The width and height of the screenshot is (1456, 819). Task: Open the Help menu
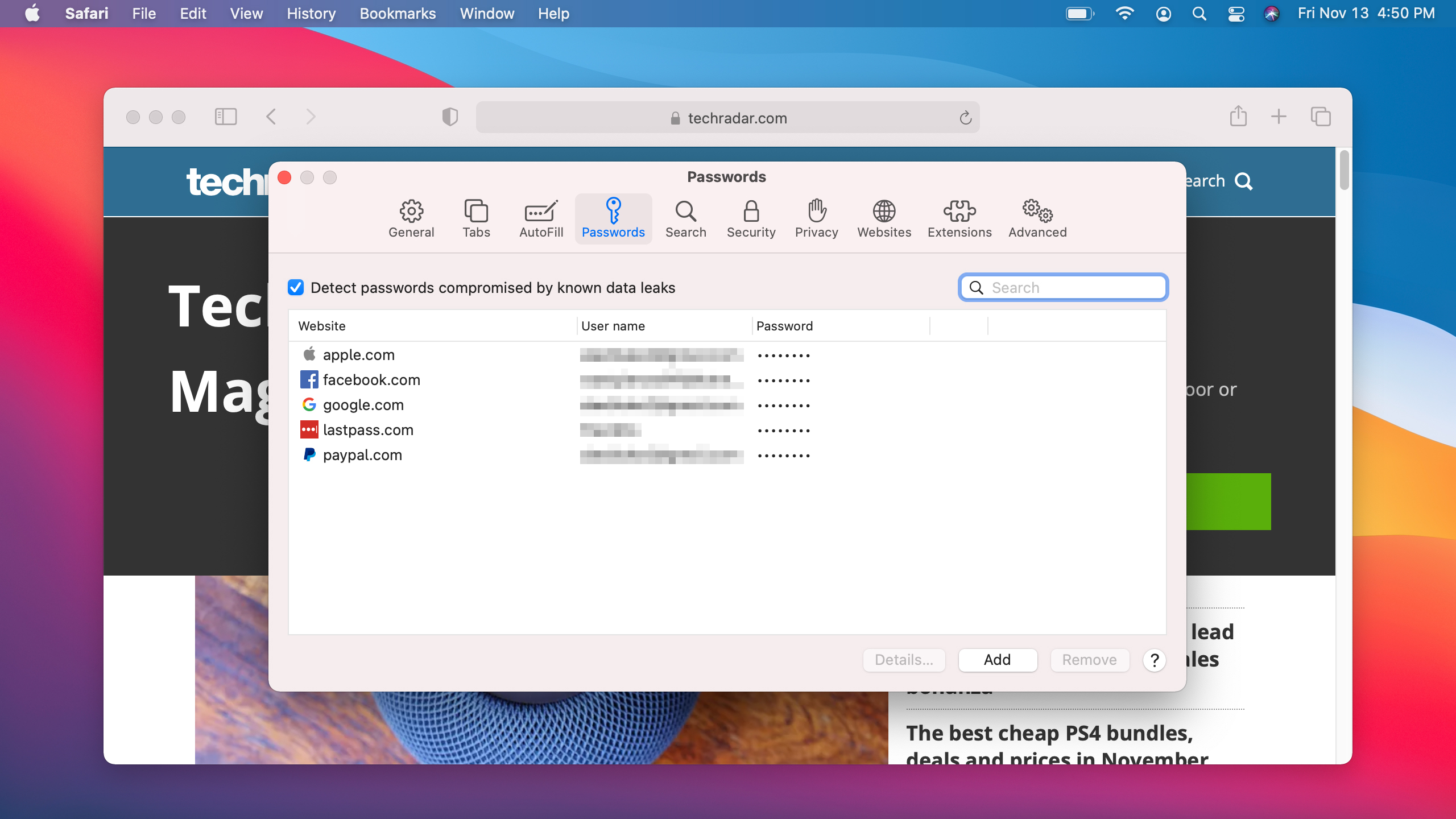[553, 14]
